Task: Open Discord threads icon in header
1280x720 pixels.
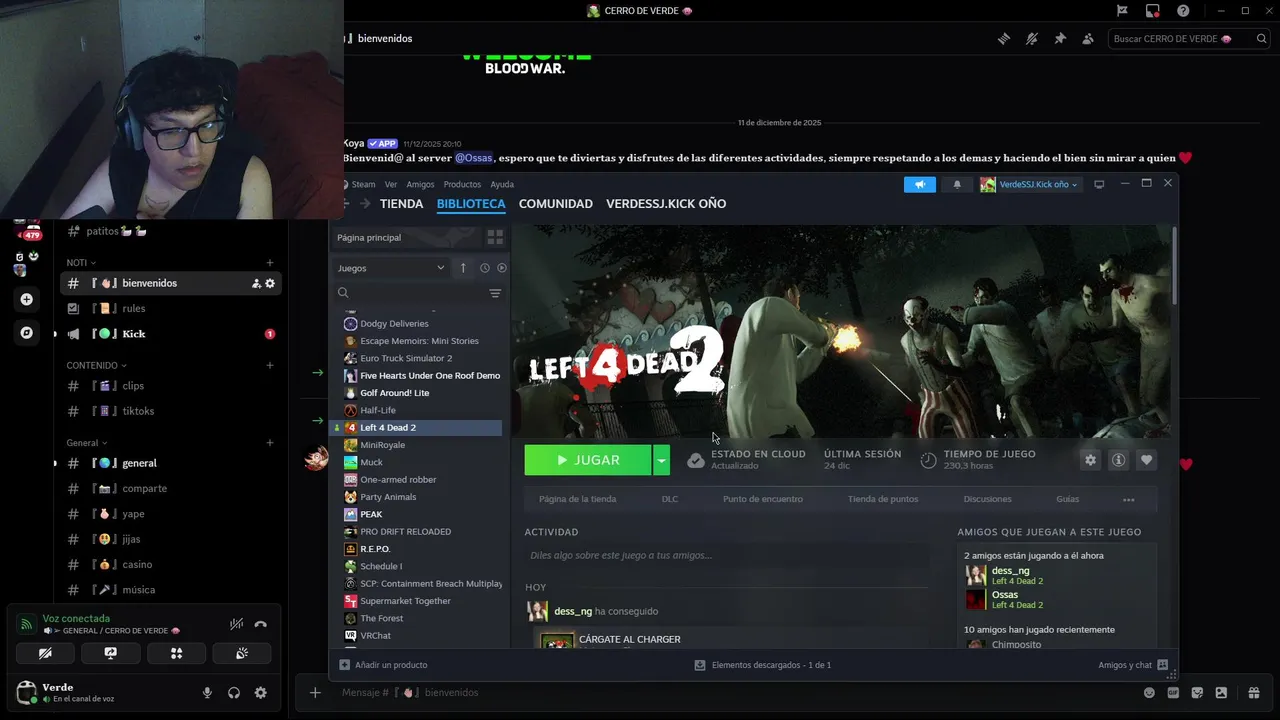Action: [x=1004, y=39]
